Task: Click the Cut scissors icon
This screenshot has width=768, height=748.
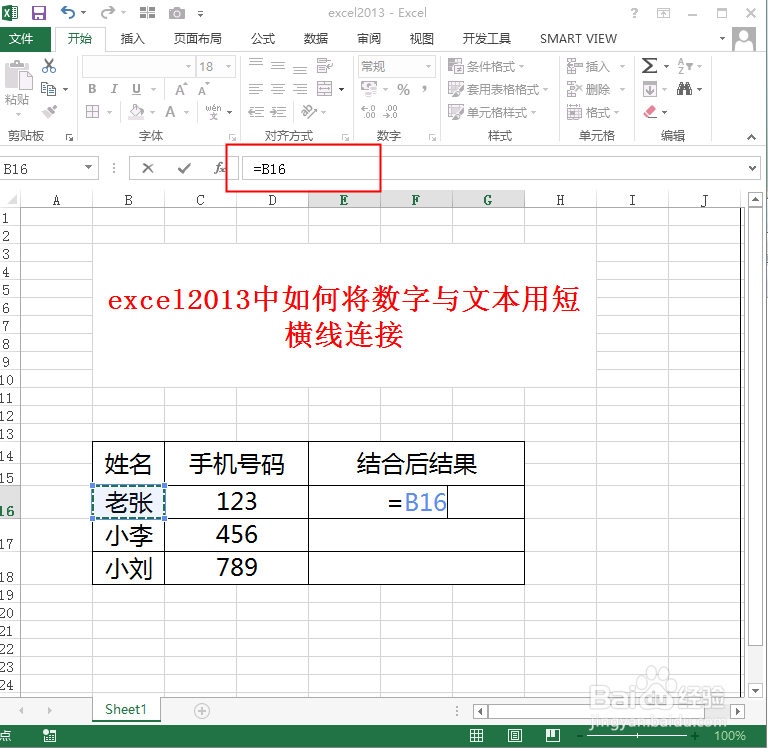Action: pyautogui.click(x=49, y=66)
